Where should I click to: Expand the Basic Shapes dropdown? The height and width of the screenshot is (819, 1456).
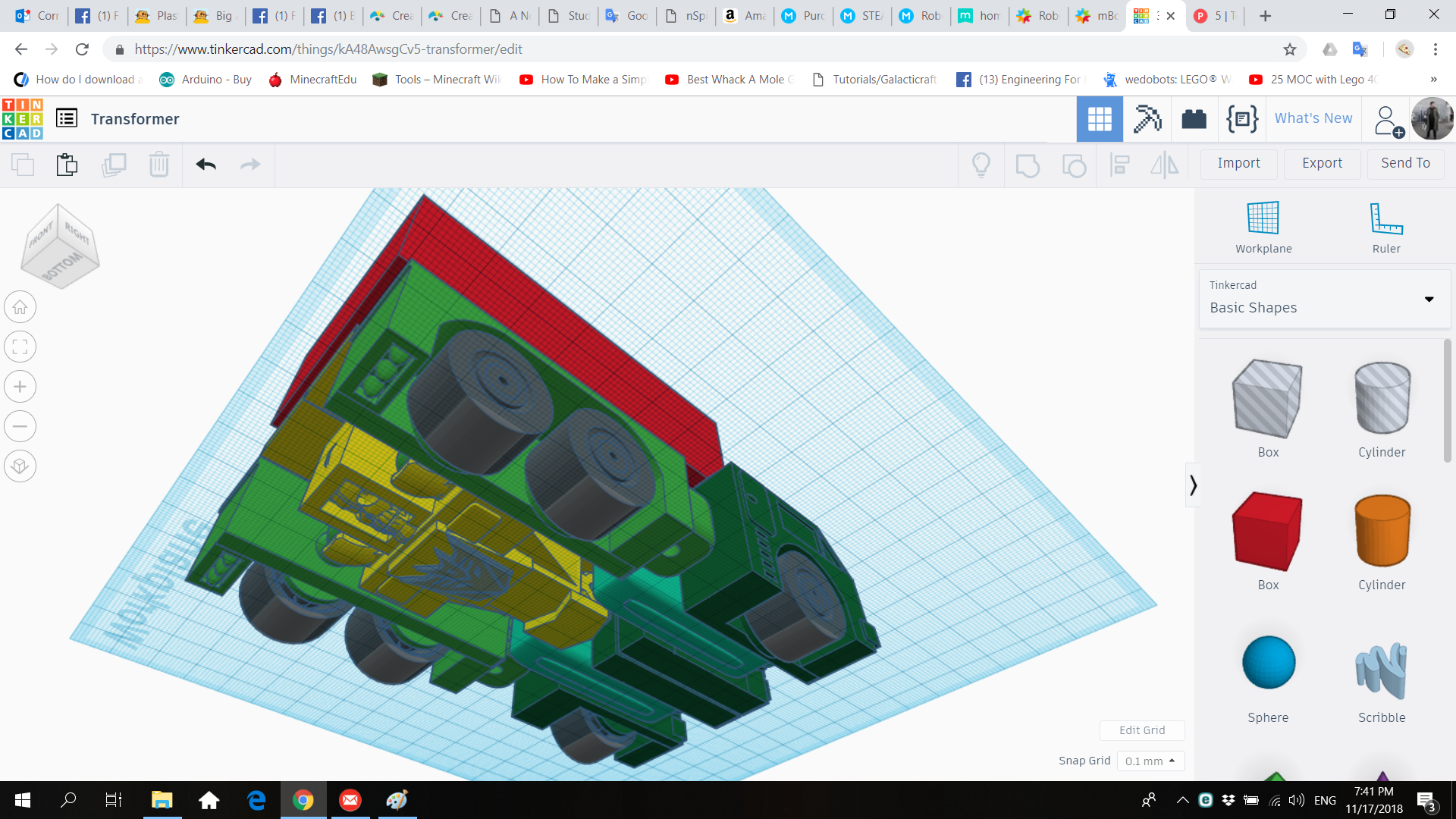tap(1429, 299)
